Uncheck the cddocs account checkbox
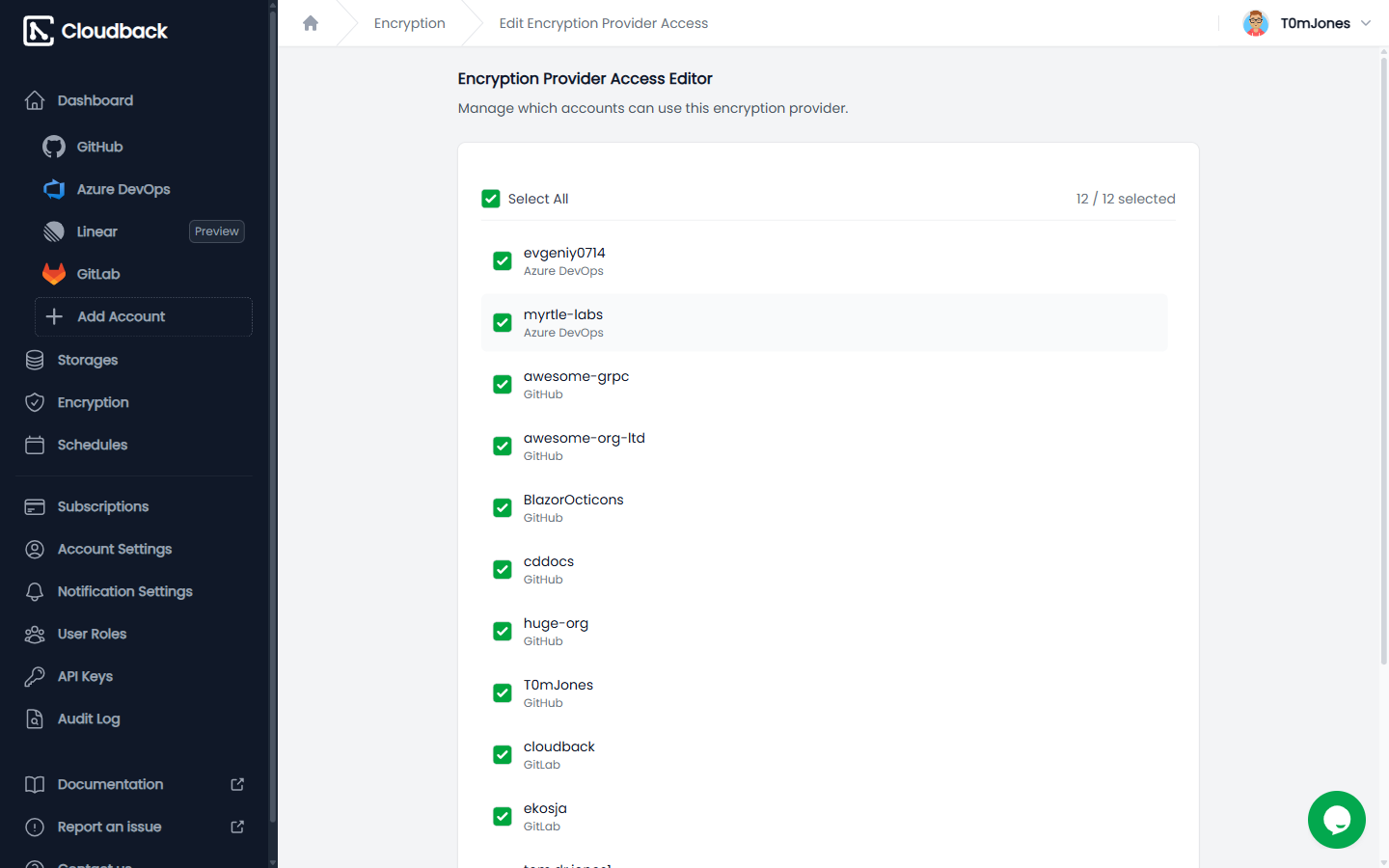This screenshot has width=1389, height=868. pyautogui.click(x=503, y=569)
